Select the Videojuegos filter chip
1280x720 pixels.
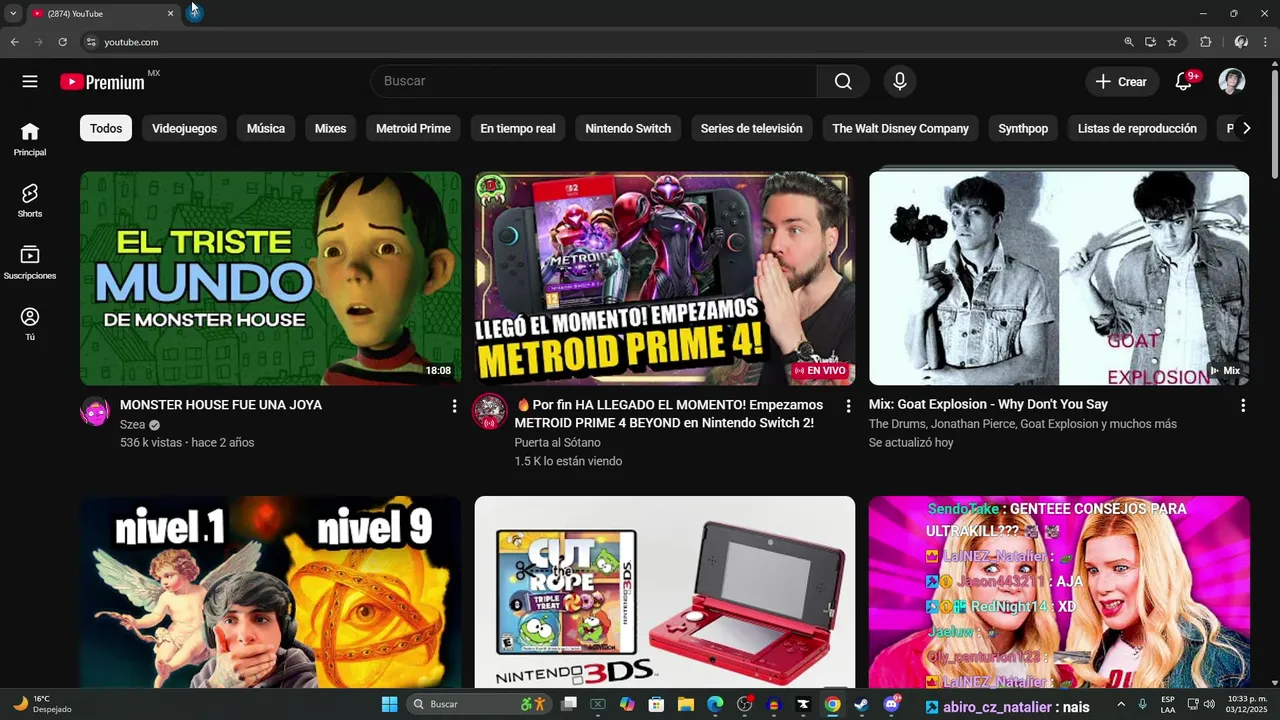[184, 128]
